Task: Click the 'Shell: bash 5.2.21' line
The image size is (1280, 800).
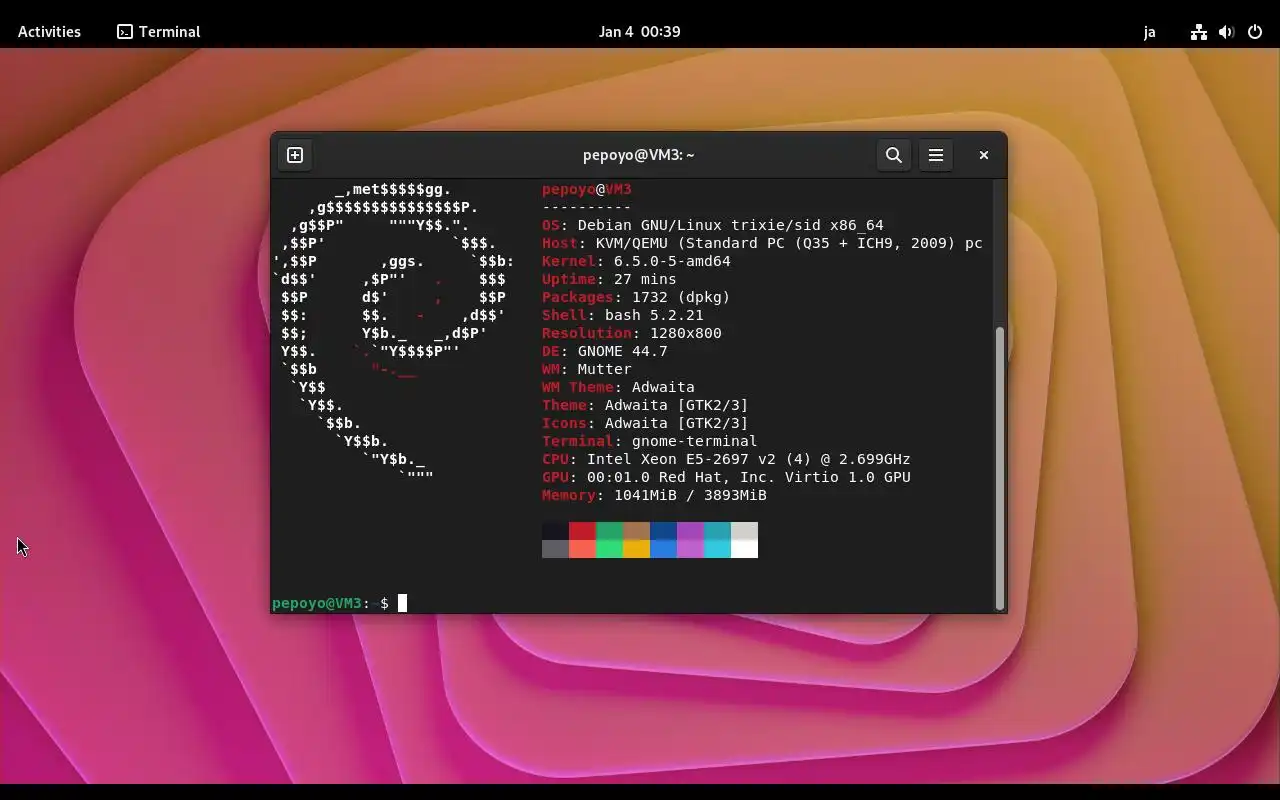Action: [x=623, y=315]
